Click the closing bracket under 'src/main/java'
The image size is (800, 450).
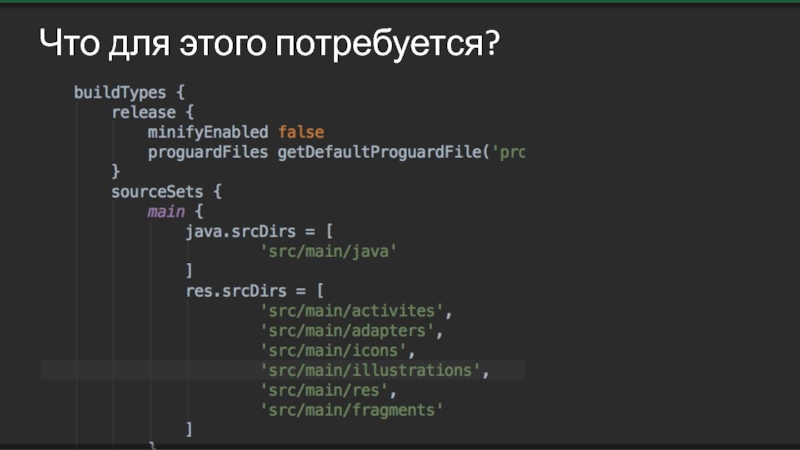pyautogui.click(x=189, y=271)
